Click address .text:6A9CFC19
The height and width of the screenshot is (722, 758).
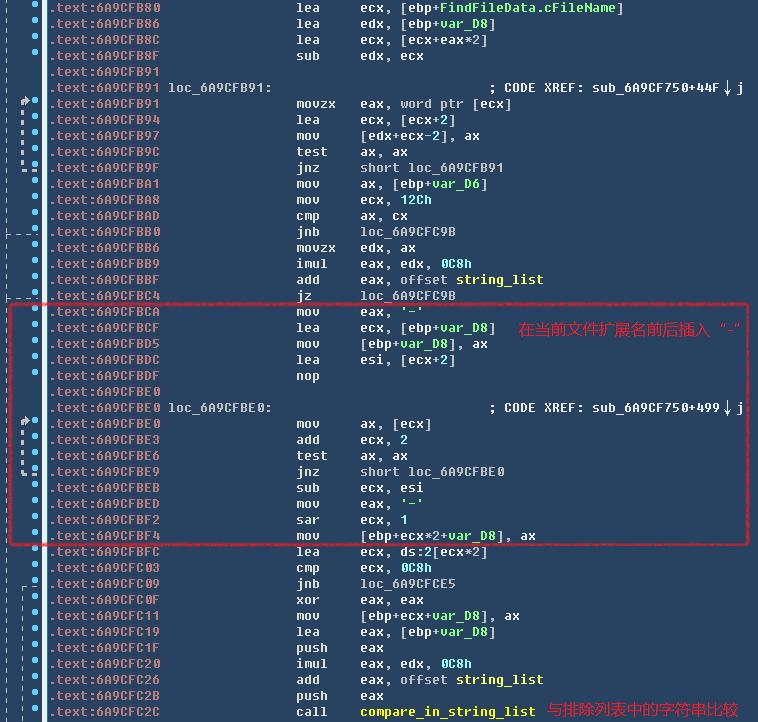click(x=105, y=632)
